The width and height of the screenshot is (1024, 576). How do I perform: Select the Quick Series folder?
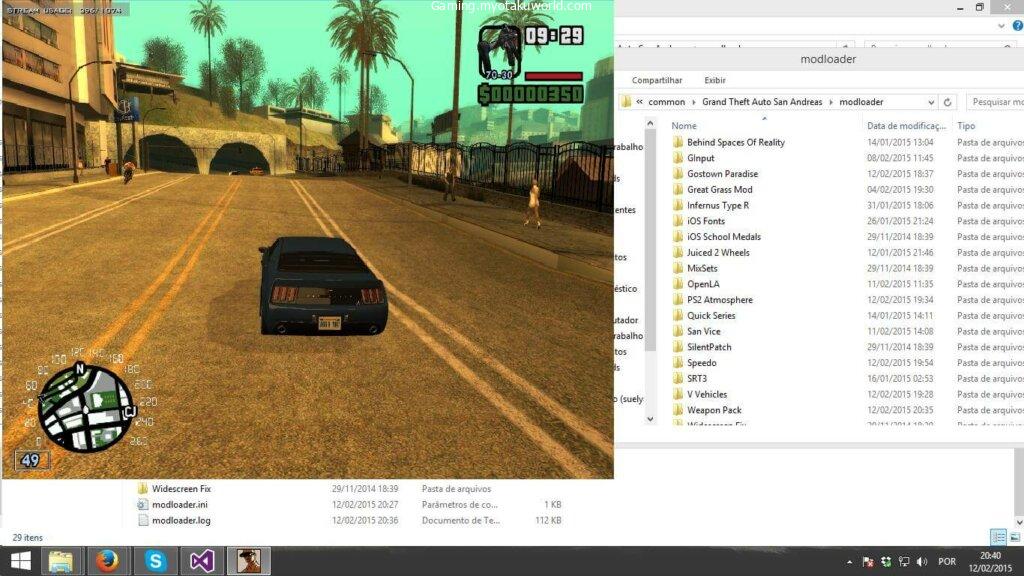click(711, 315)
